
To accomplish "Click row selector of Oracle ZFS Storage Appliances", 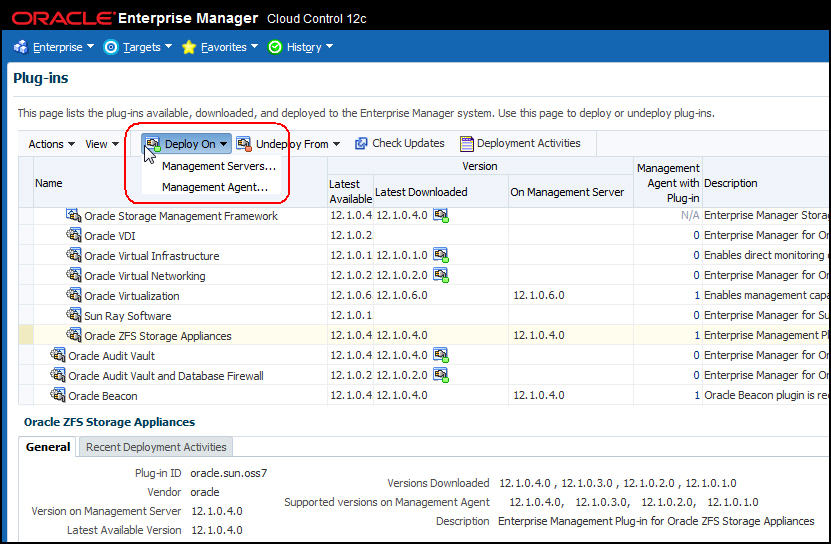I will 26,335.
